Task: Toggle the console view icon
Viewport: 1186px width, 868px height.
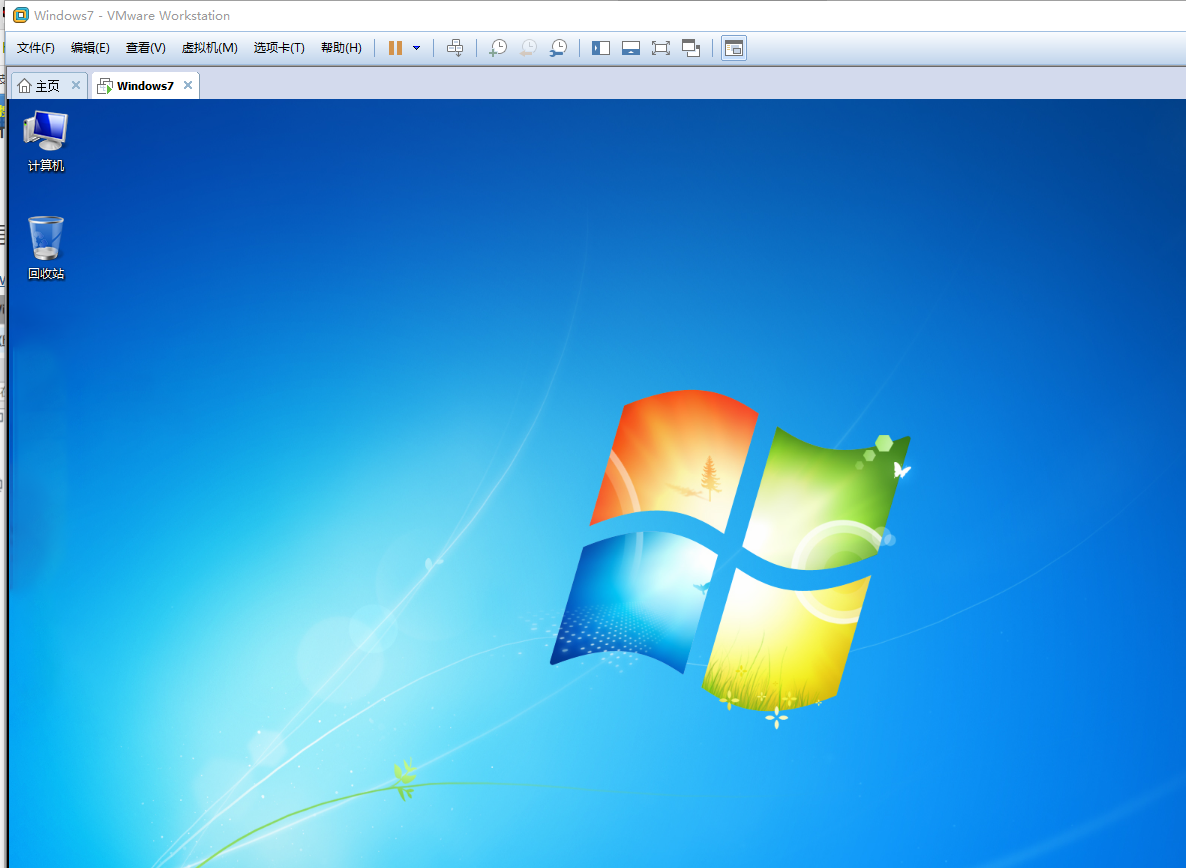Action: [x=734, y=48]
